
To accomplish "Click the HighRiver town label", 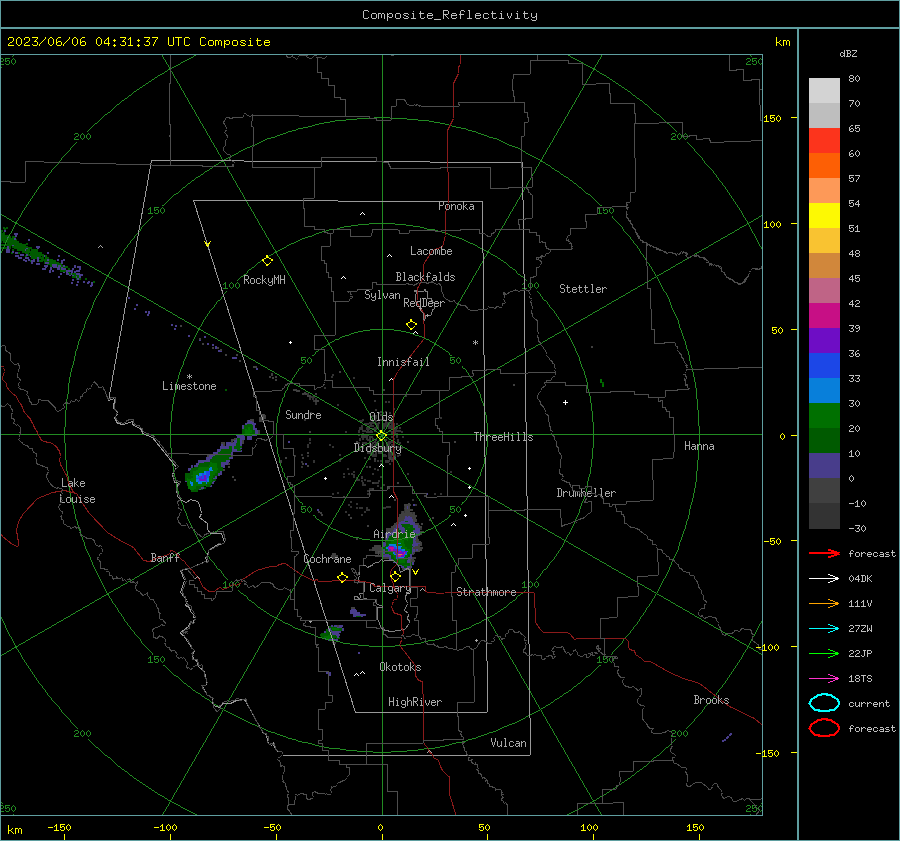I will pyautogui.click(x=415, y=702).
